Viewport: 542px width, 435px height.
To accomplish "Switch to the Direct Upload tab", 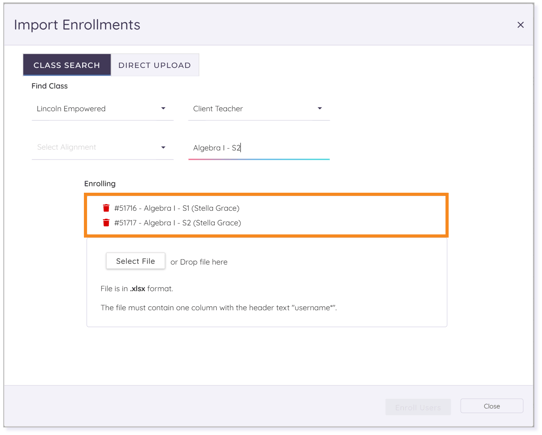I will coord(155,65).
